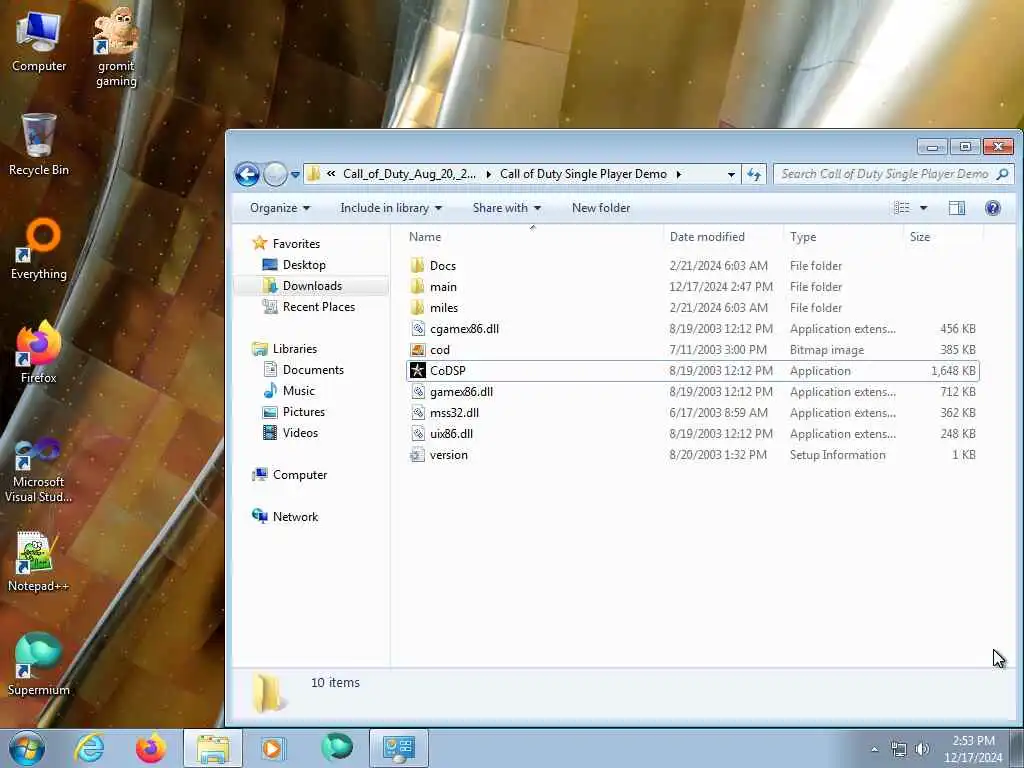Refresh the folder with the refresh button
This screenshot has width=1024, height=768.
(x=754, y=174)
